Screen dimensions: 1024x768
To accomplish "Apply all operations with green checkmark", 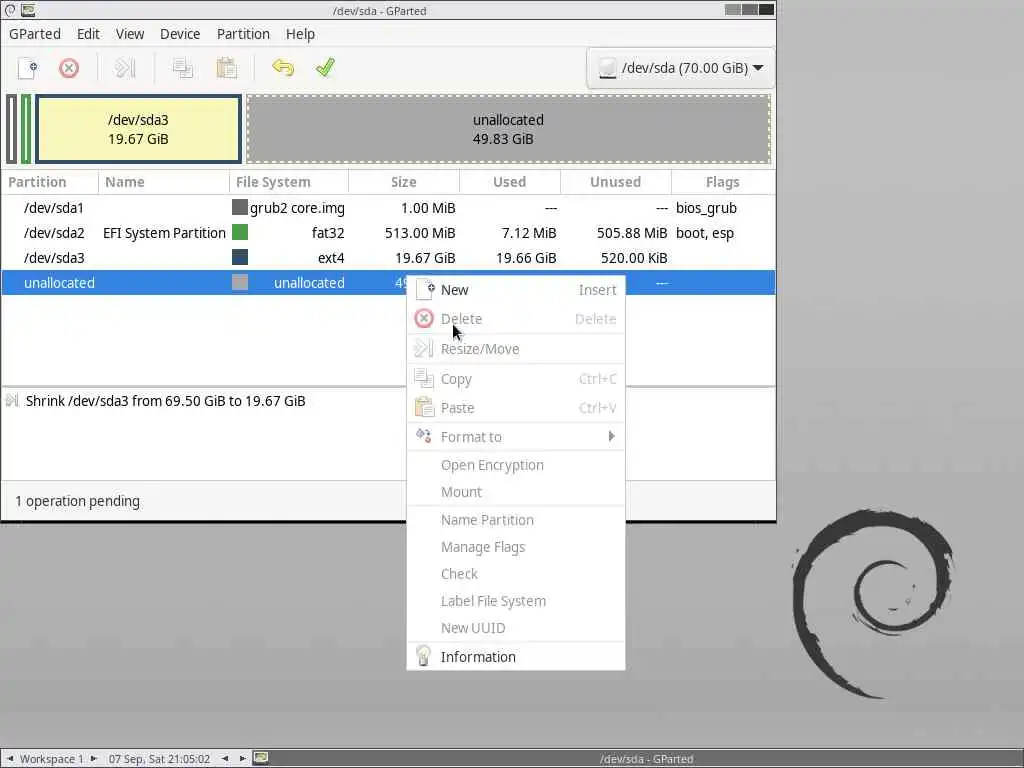I will [325, 68].
